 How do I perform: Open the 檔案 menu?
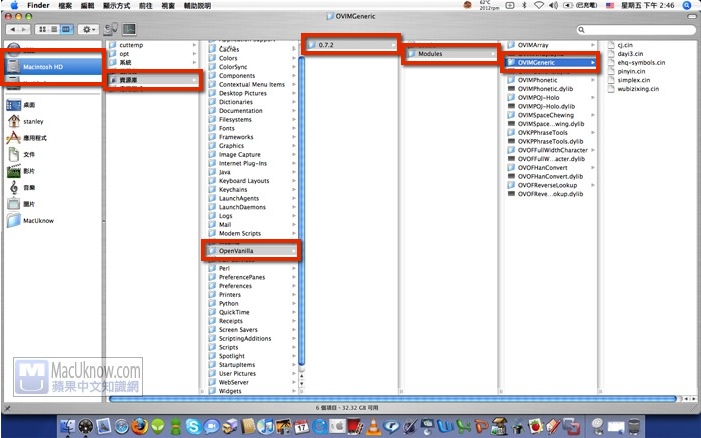tap(65, 6)
